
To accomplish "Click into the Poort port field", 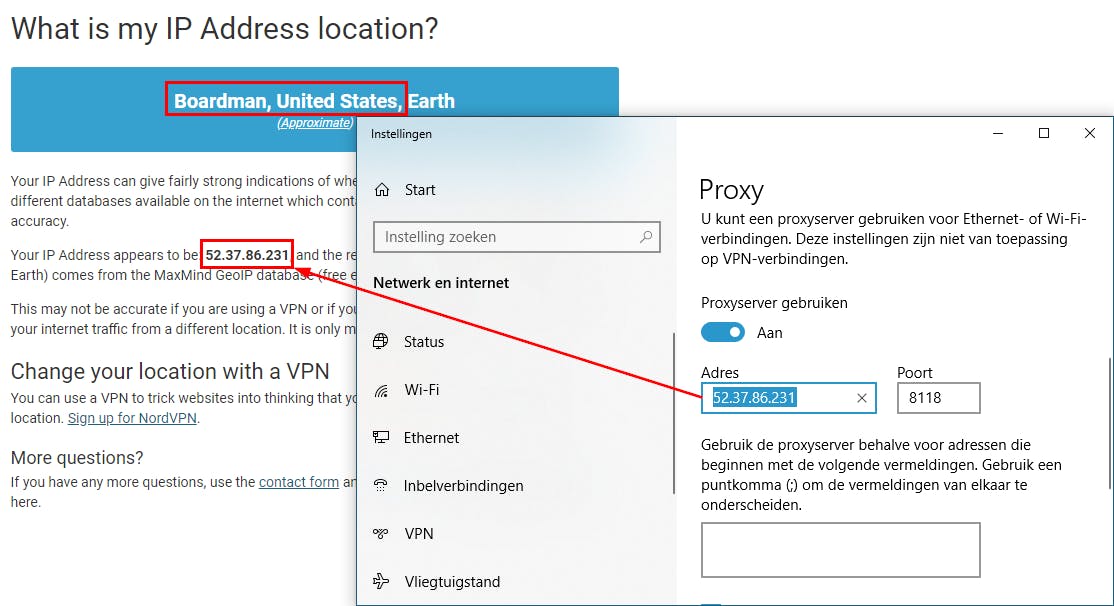I will pyautogui.click(x=938, y=398).
